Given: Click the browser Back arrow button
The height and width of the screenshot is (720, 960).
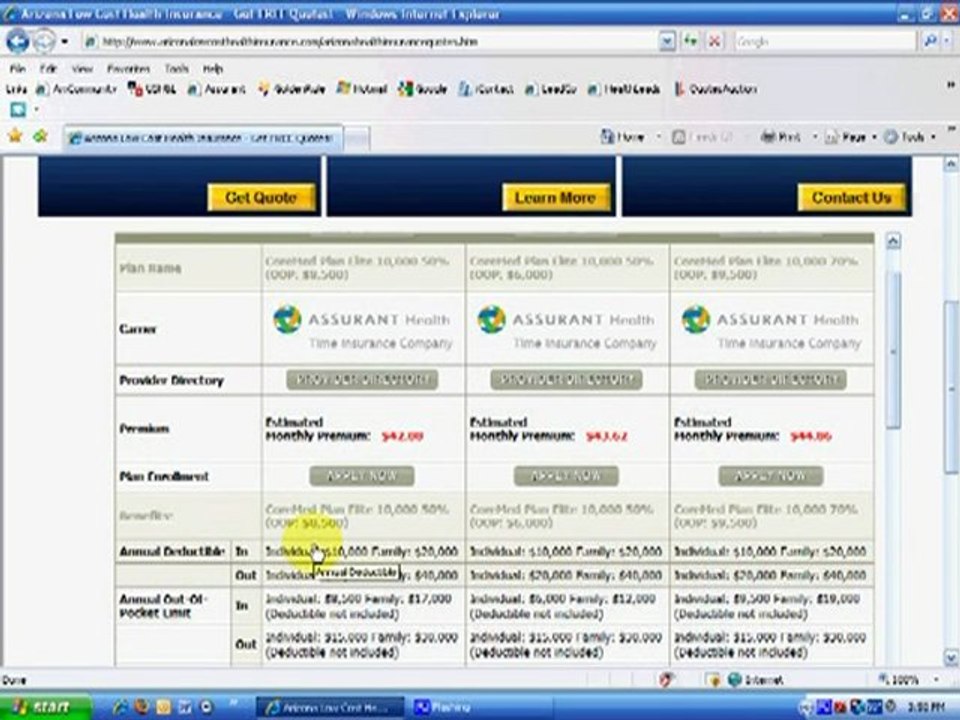Looking at the screenshot, I should (x=17, y=42).
